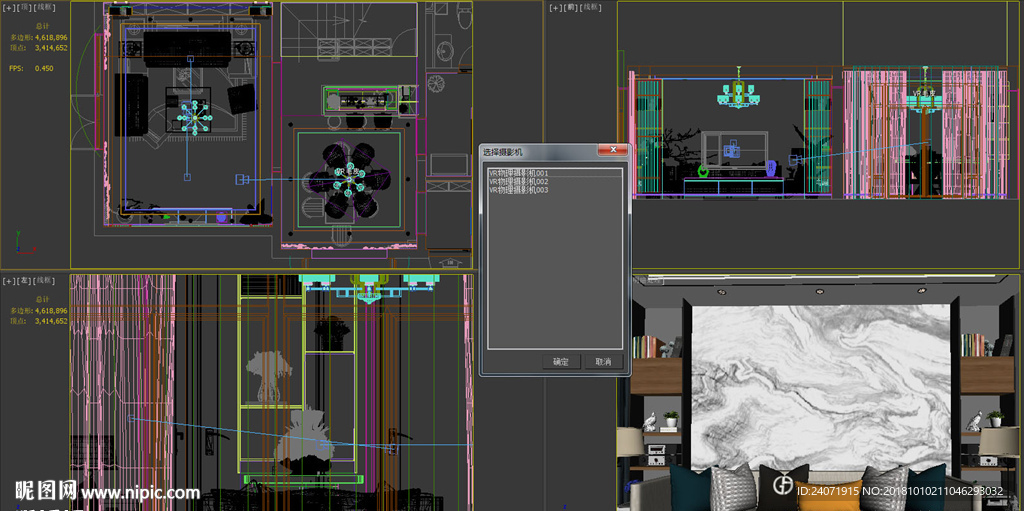Cancel the dialog with 取消 button
Screen dimensions: 1024x511
pyautogui.click(x=604, y=361)
